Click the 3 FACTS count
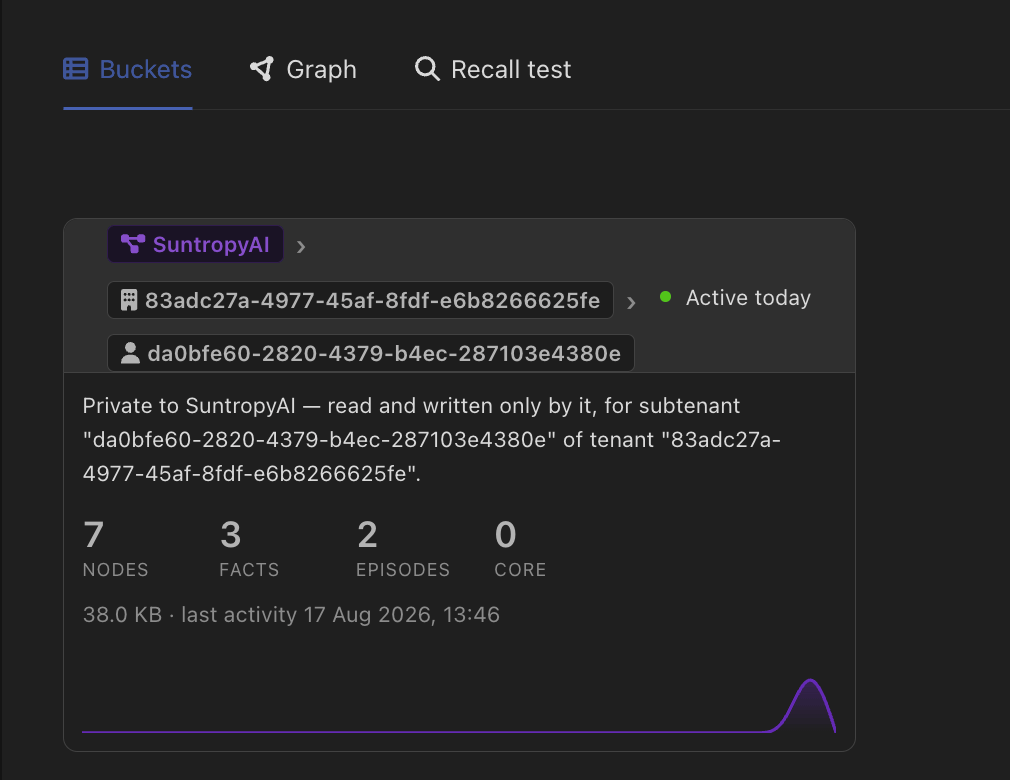Image resolution: width=1010 pixels, height=780 pixels. click(249, 549)
